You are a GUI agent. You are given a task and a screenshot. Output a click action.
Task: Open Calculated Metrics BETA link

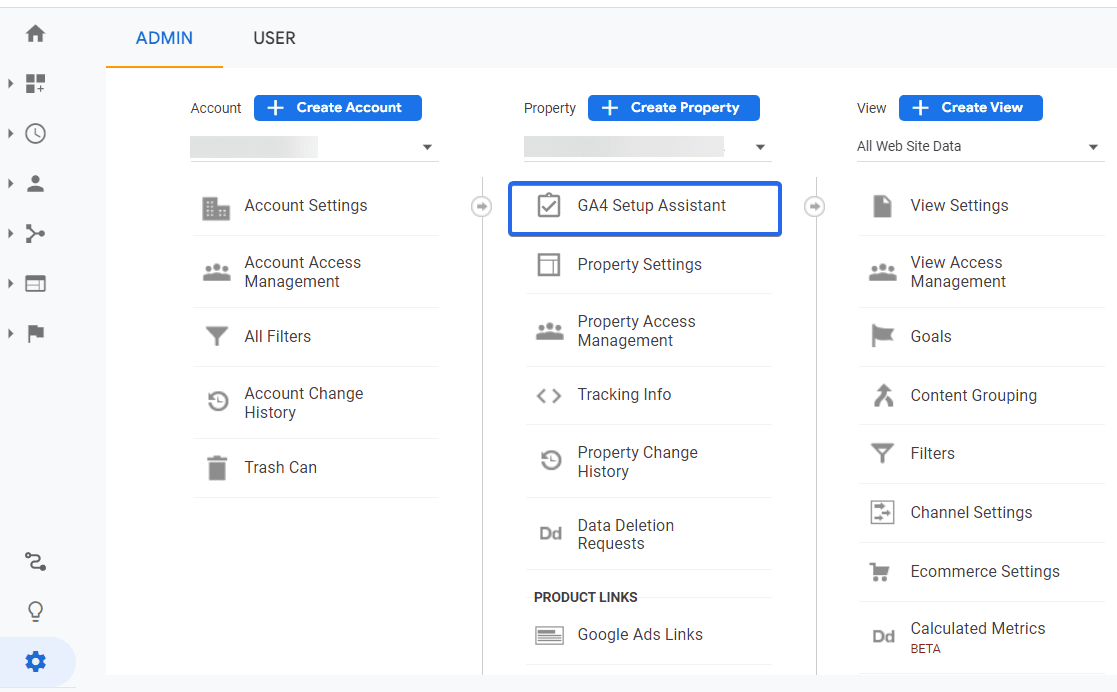coord(978,637)
